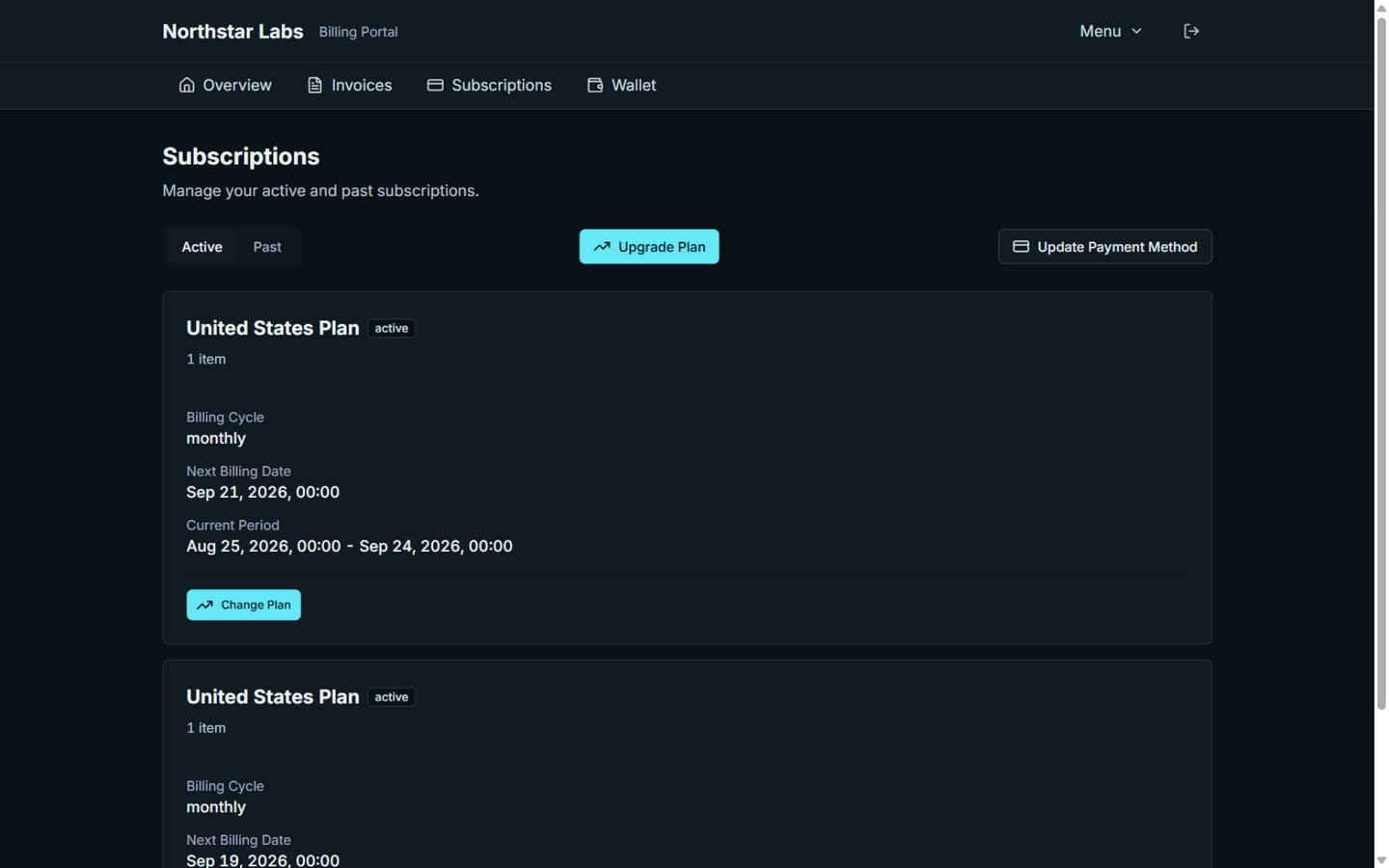Viewport: 1389px width, 868px height.
Task: Click the Current Period label
Action: 232,525
